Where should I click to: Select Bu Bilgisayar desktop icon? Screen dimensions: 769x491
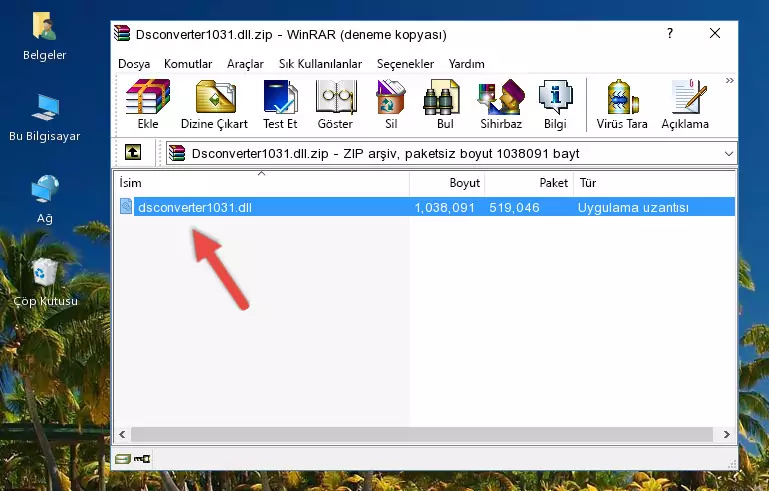coord(45,118)
